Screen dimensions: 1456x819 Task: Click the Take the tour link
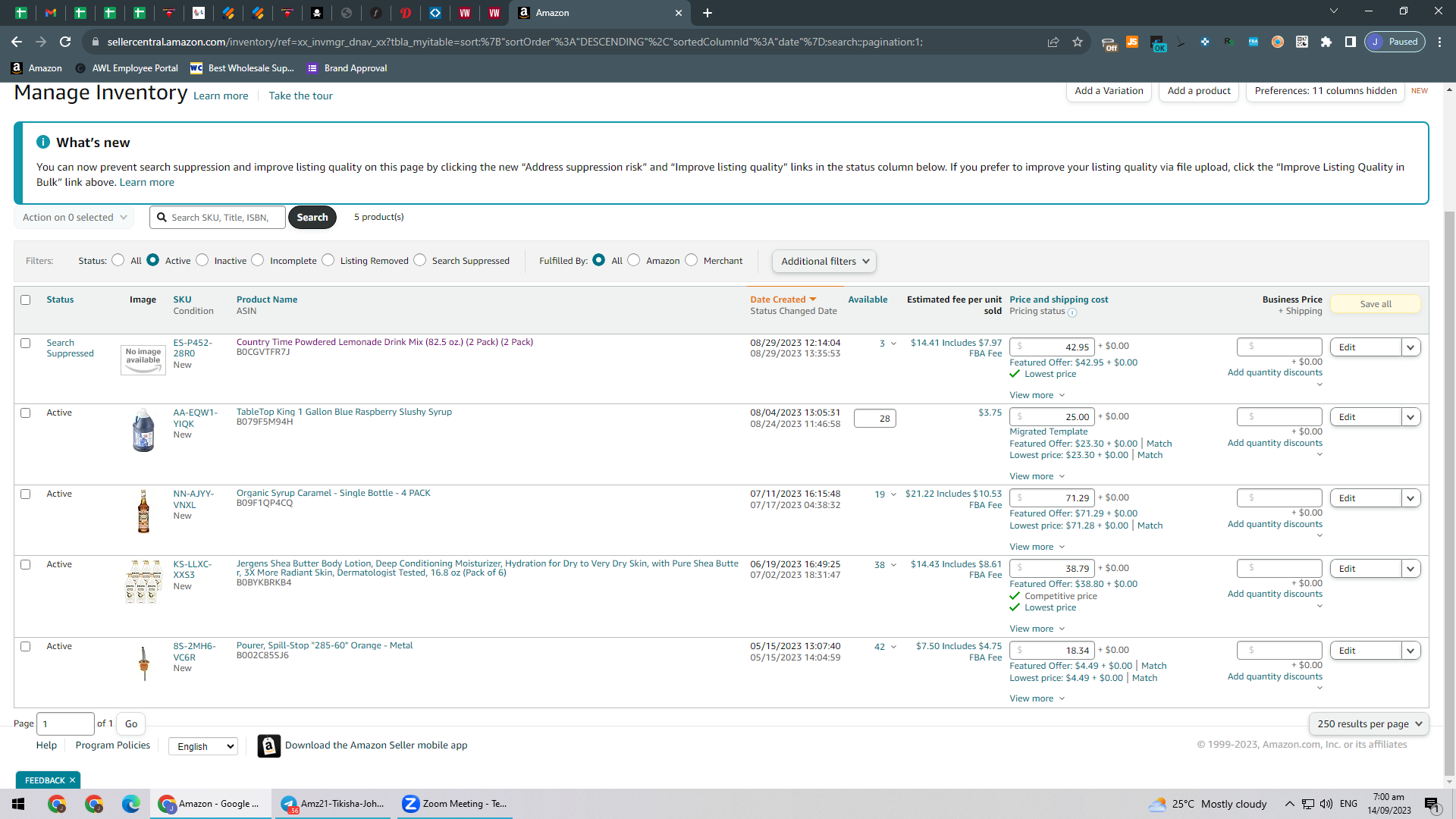click(300, 96)
